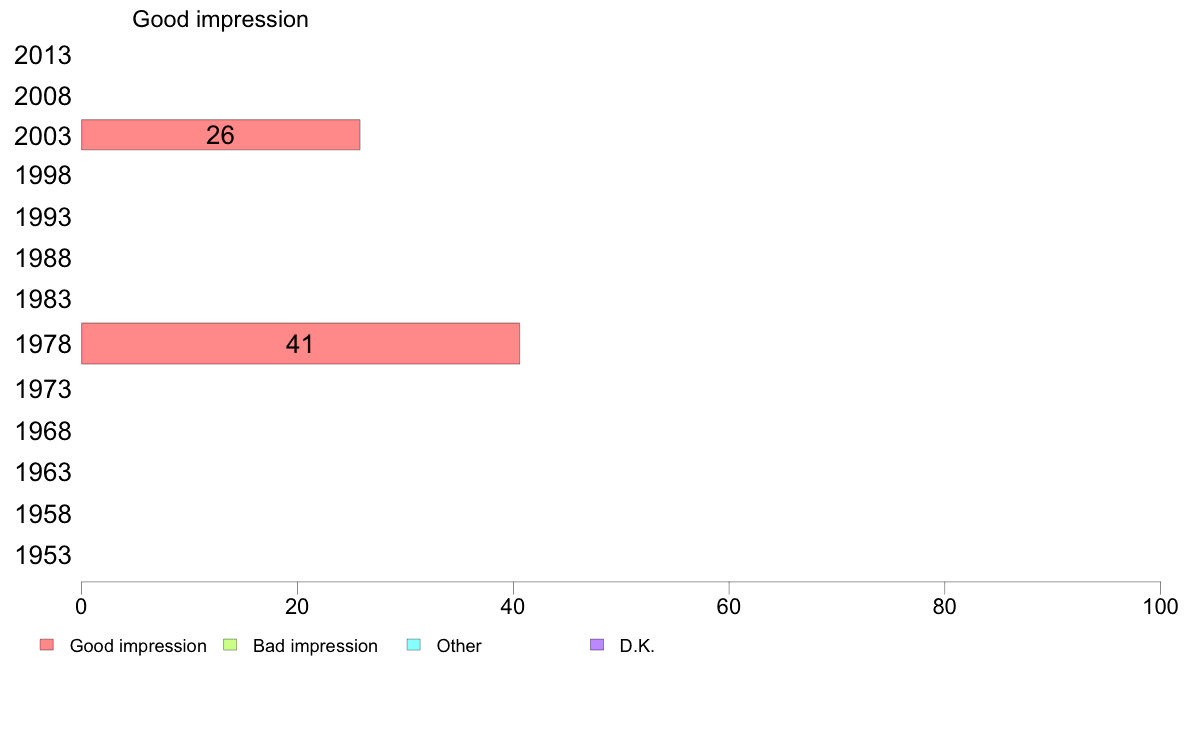Click the Good impression chart title
The height and width of the screenshot is (736, 1188).
(x=220, y=19)
